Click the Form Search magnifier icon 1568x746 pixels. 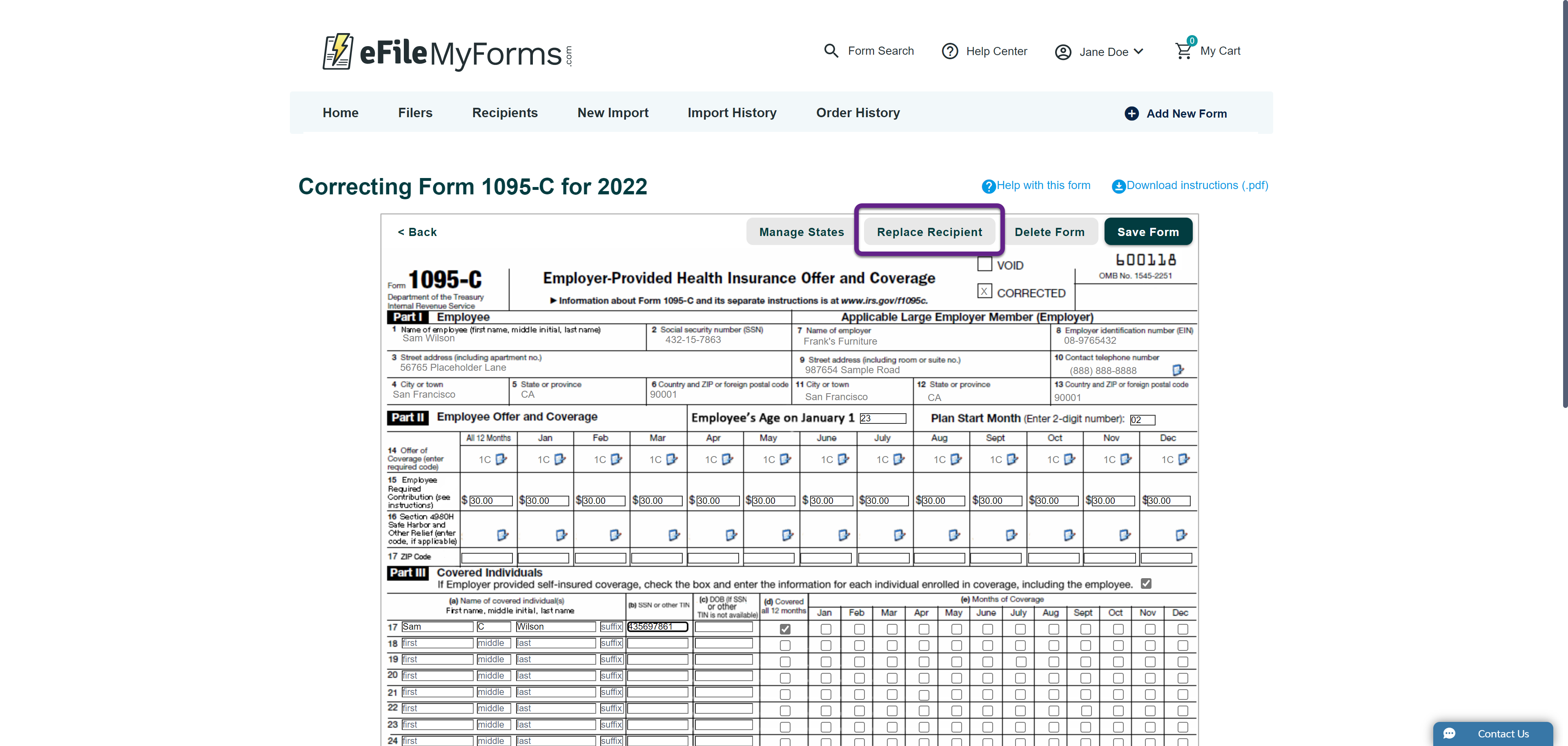click(x=831, y=51)
